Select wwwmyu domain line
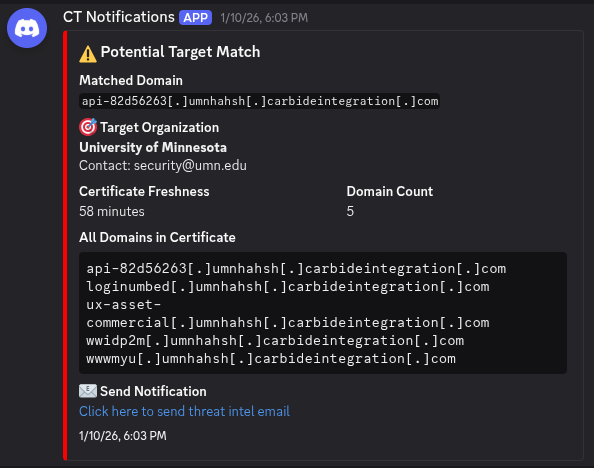Image resolution: width=594 pixels, height=468 pixels. point(271,359)
